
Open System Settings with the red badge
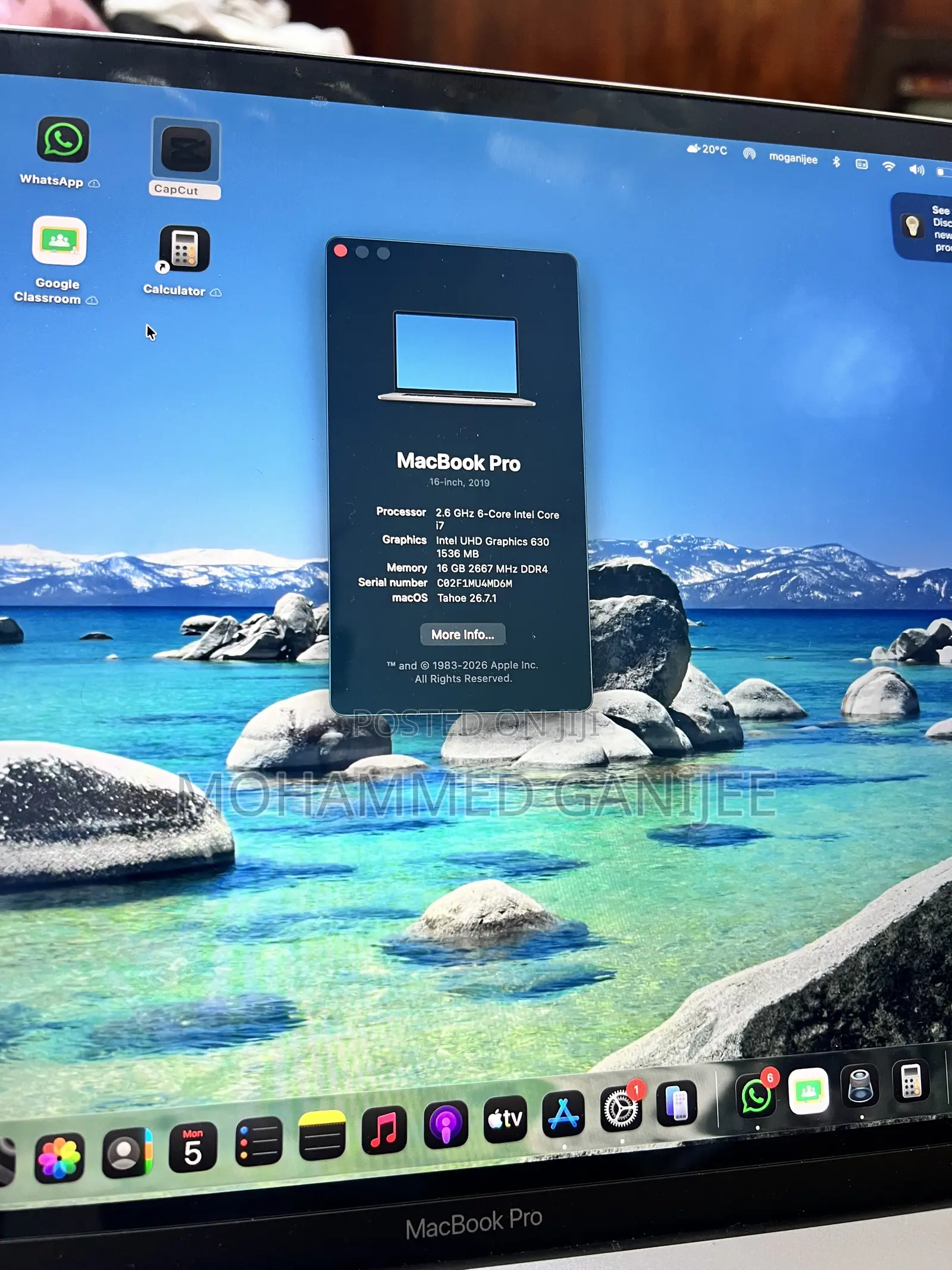pos(621,1108)
